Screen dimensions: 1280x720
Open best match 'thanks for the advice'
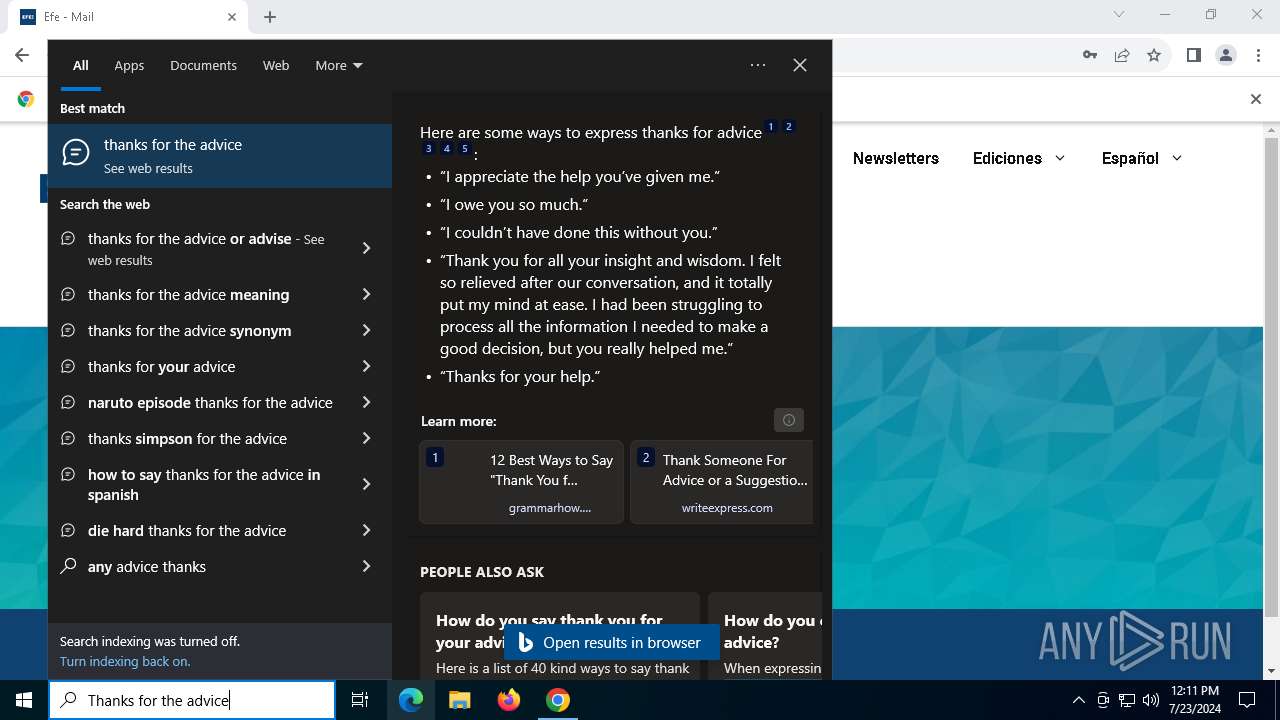[x=220, y=156]
